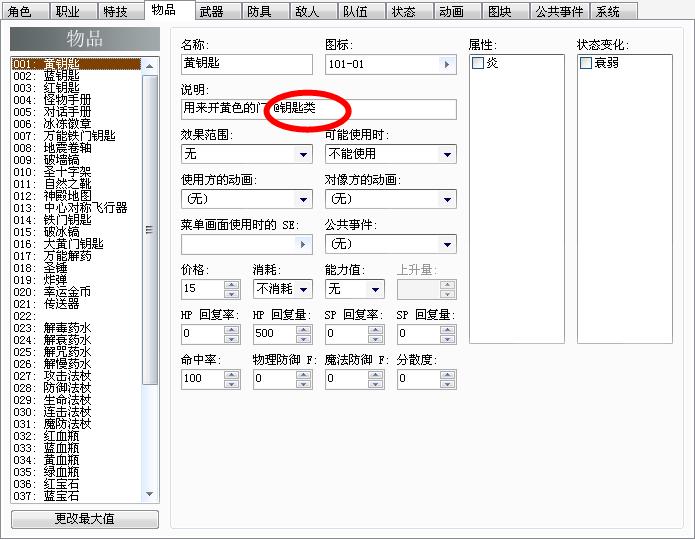Open the 图块 tab

pyautogui.click(x=504, y=11)
